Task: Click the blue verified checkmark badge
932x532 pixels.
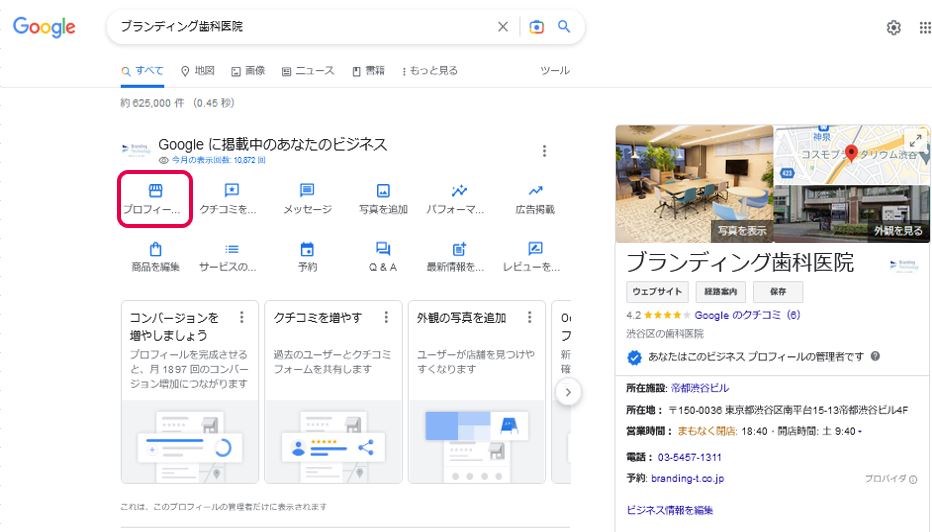Action: pyautogui.click(x=634, y=357)
